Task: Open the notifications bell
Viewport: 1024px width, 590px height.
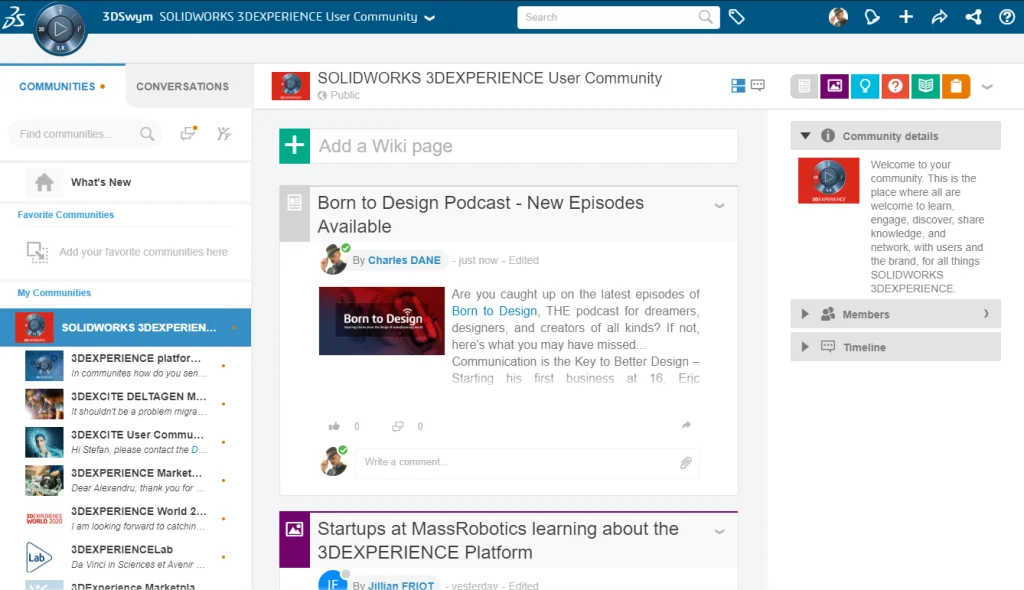Action: point(872,17)
